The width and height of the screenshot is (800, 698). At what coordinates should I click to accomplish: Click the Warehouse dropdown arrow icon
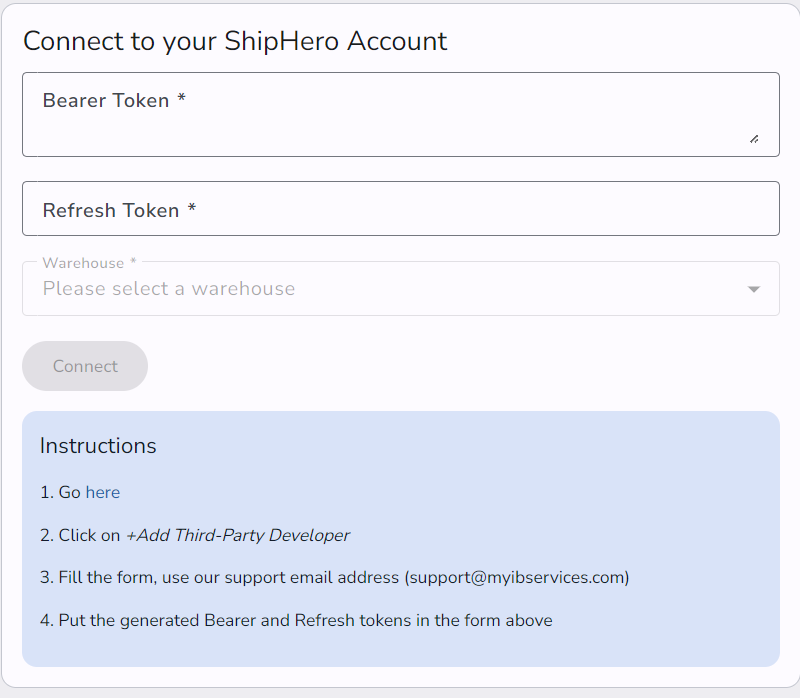click(754, 289)
